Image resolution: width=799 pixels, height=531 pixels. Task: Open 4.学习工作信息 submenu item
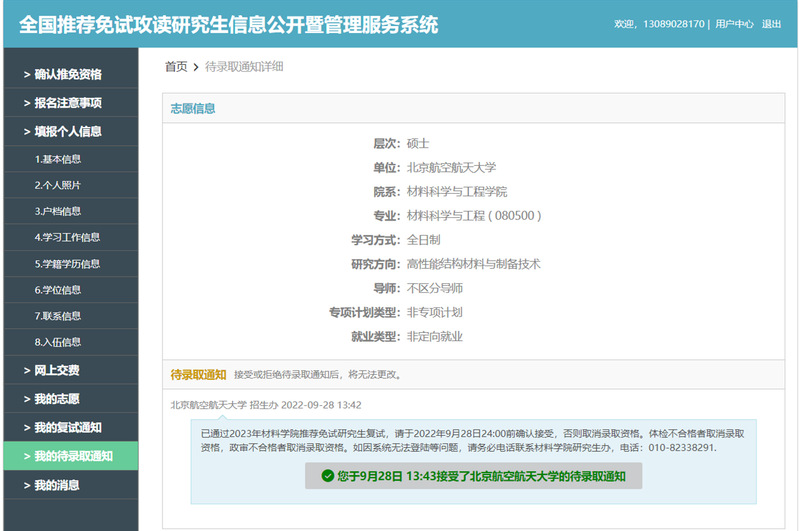point(67,237)
